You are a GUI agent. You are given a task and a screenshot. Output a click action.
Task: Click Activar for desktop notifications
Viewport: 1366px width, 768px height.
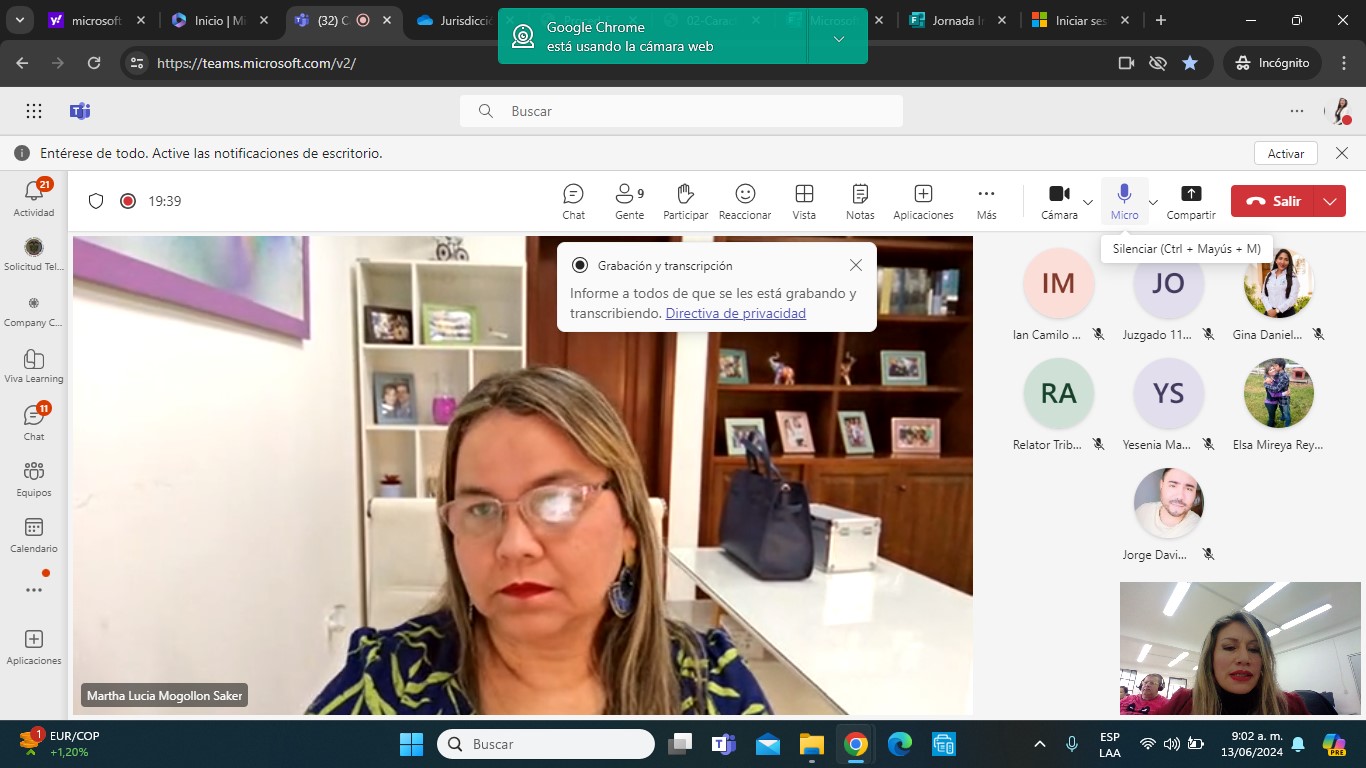tap(1286, 153)
